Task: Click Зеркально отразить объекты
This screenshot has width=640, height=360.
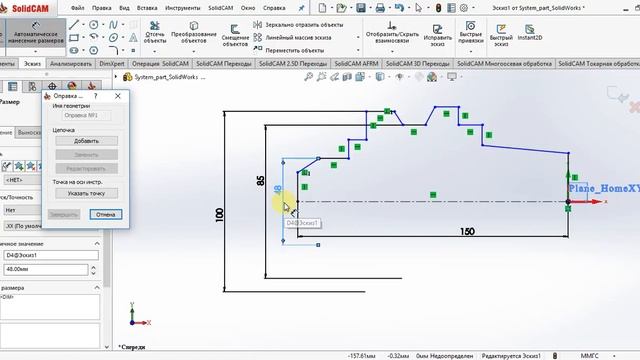Action: [298, 25]
